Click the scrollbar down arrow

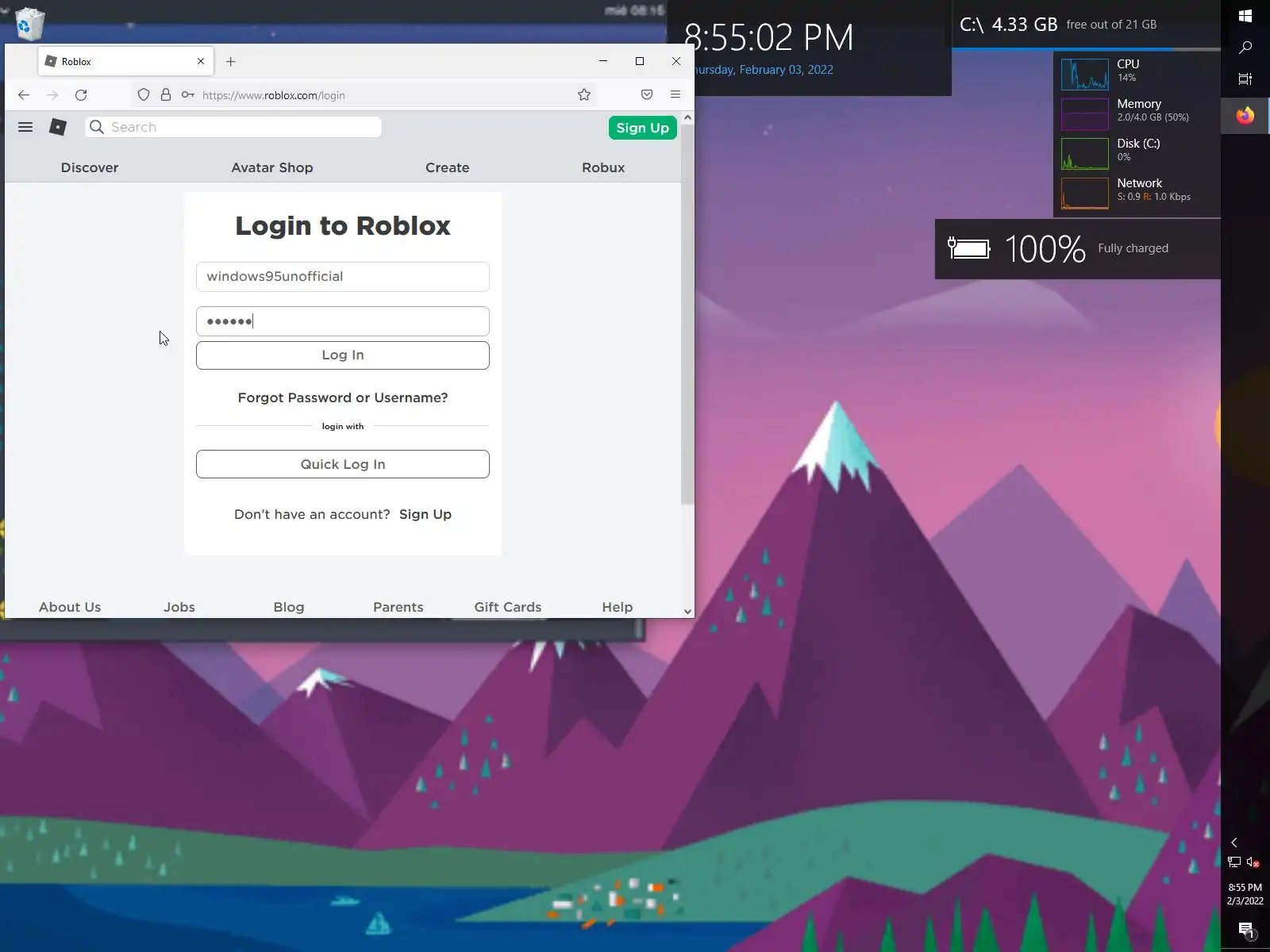pos(687,612)
